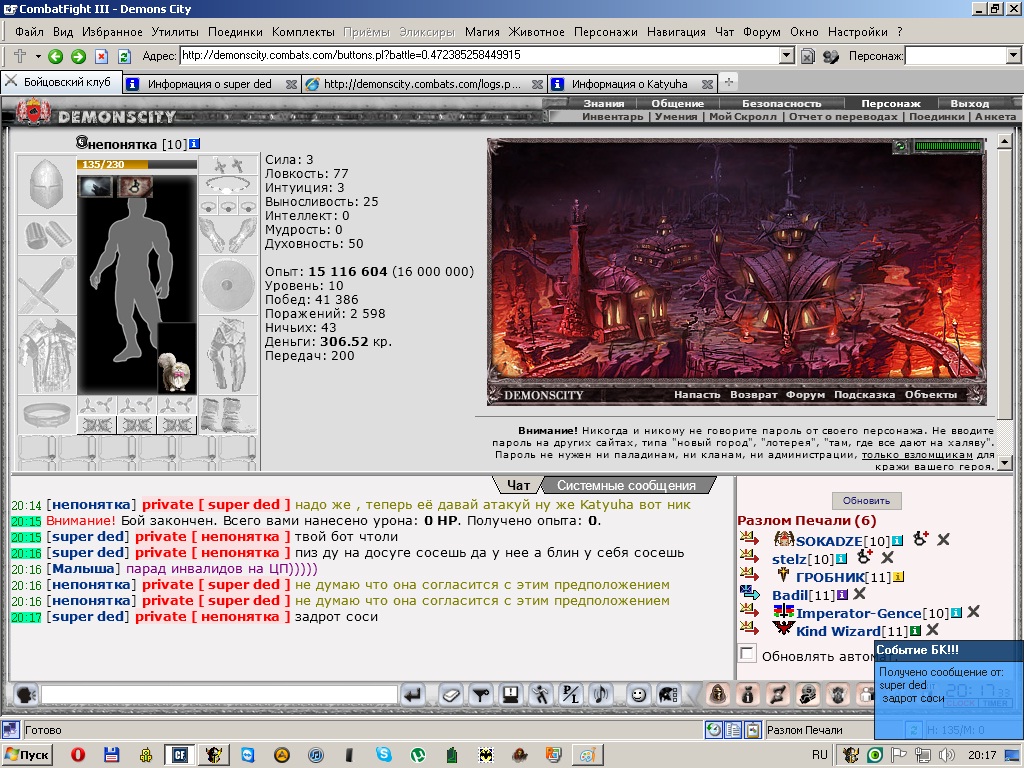This screenshot has height=768, width=1024.
Task: Open a new tab with plus button
Action: click(x=729, y=82)
